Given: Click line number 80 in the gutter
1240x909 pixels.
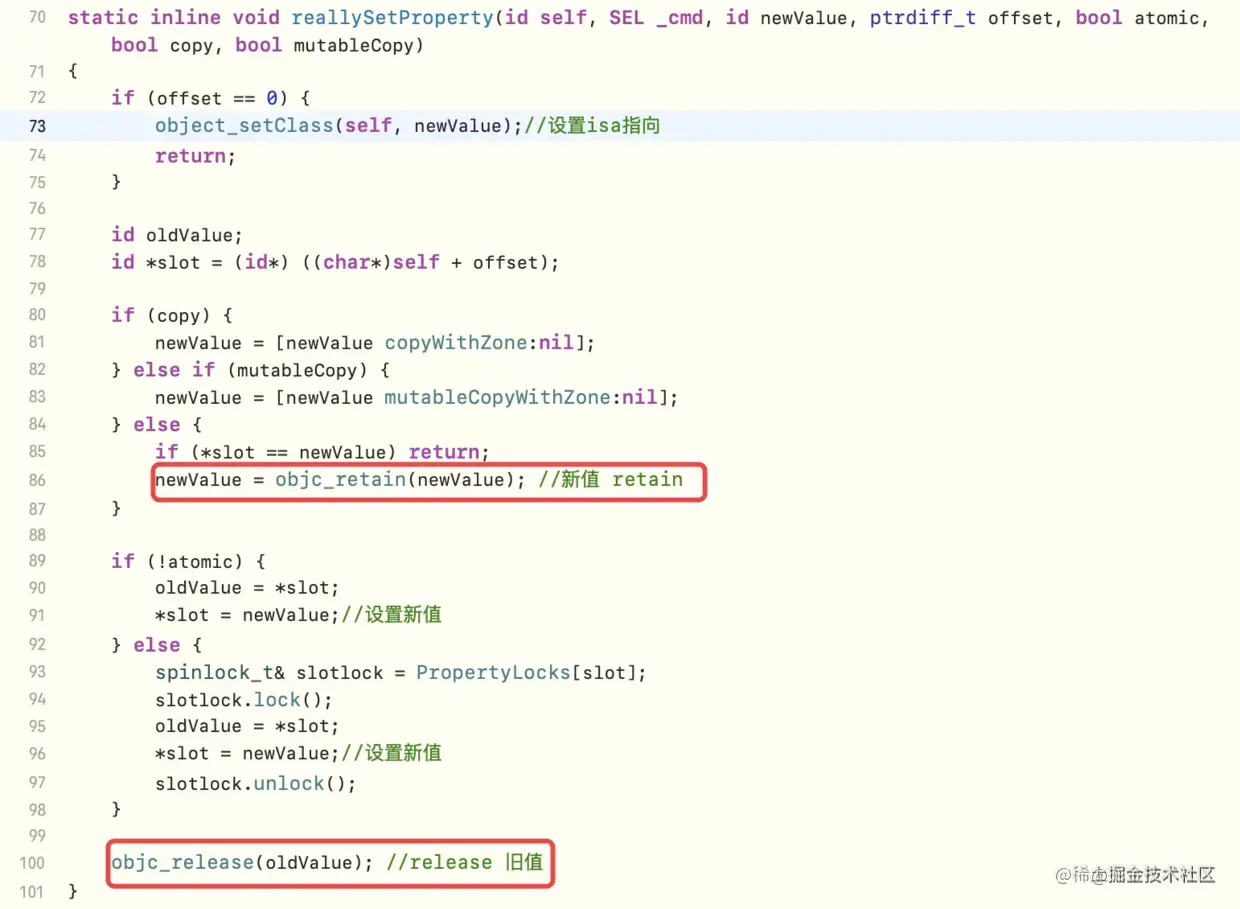Looking at the screenshot, I should coord(37,315).
